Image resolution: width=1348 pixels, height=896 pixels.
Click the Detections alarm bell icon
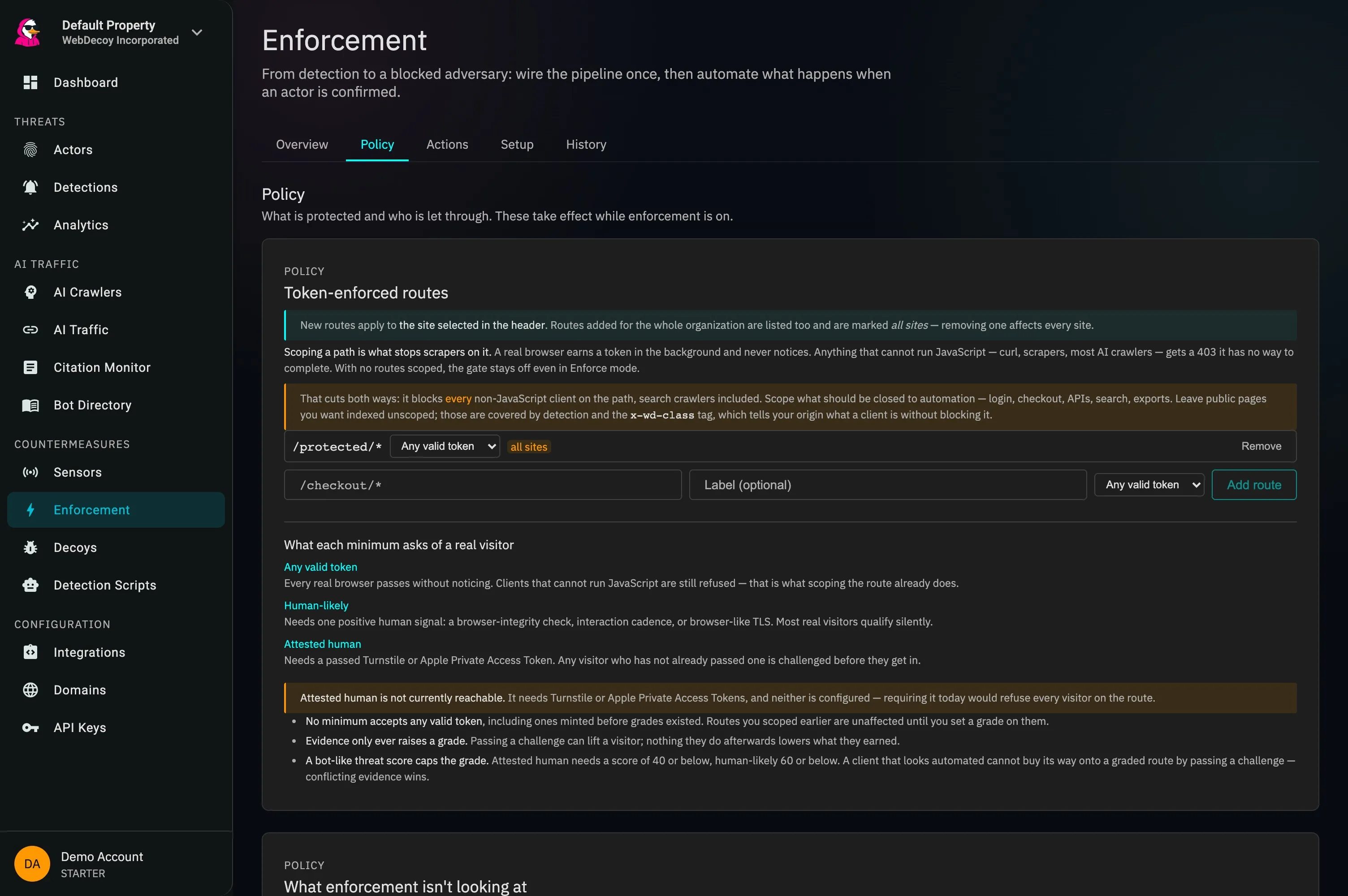tap(30, 187)
